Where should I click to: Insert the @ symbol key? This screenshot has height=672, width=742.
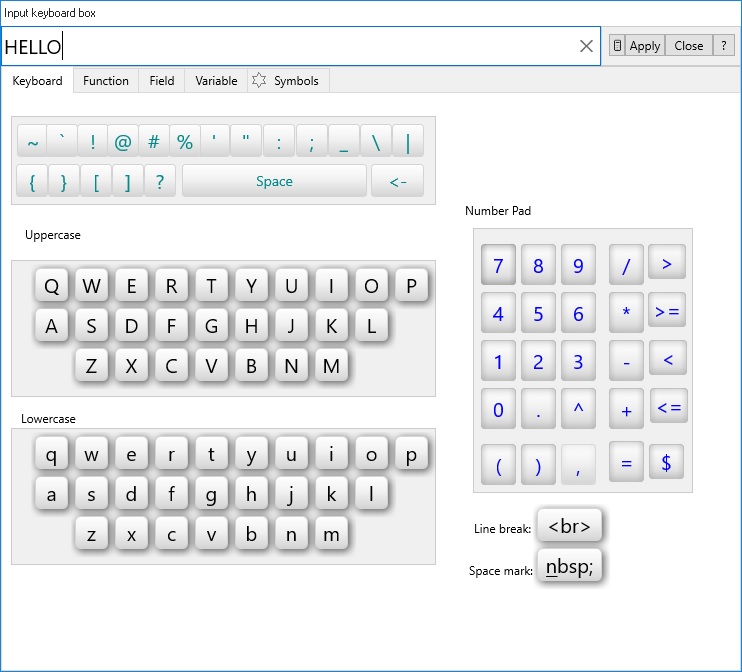[123, 141]
